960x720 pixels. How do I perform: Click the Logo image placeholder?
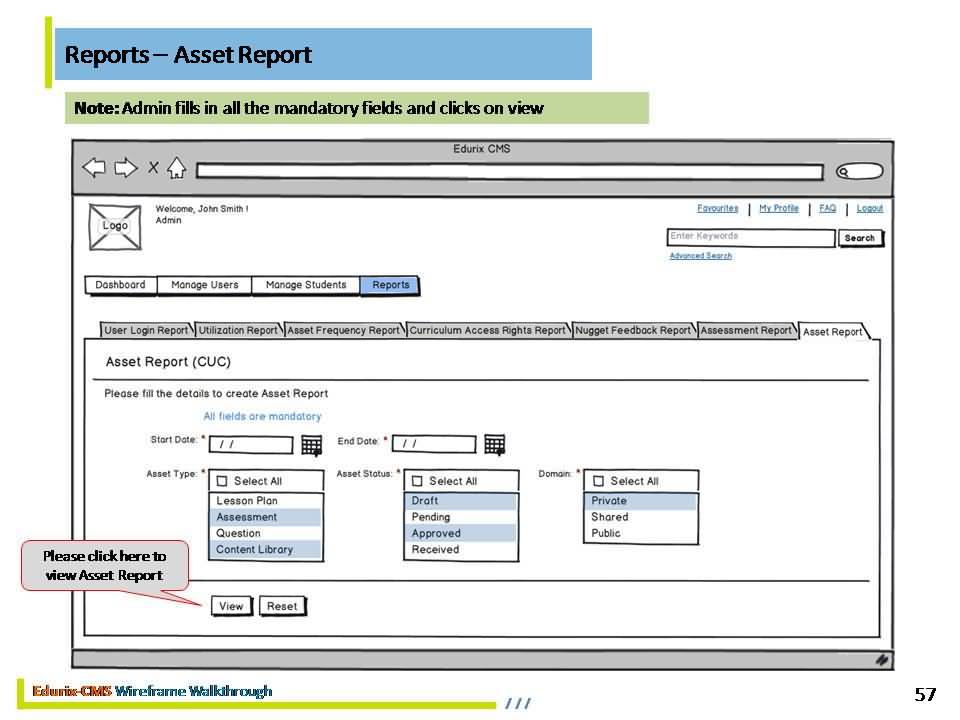click(115, 226)
